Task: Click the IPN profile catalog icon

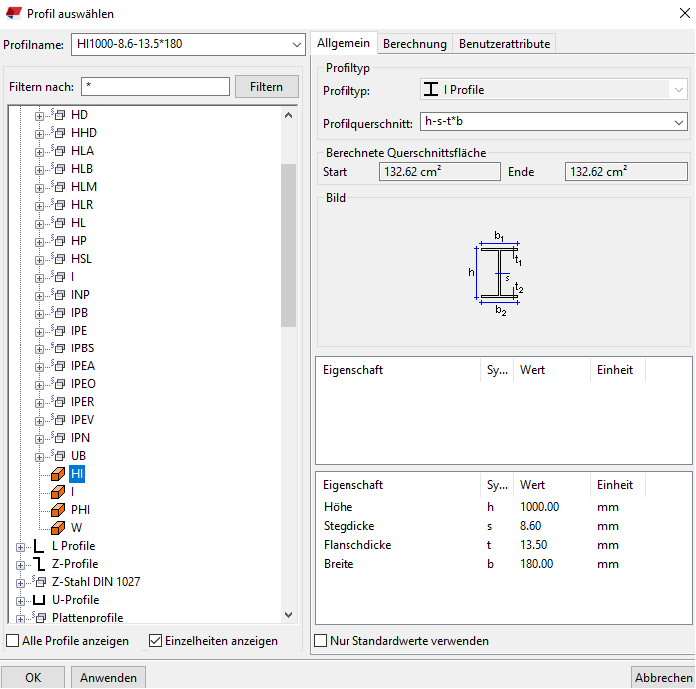Action: click(x=58, y=438)
